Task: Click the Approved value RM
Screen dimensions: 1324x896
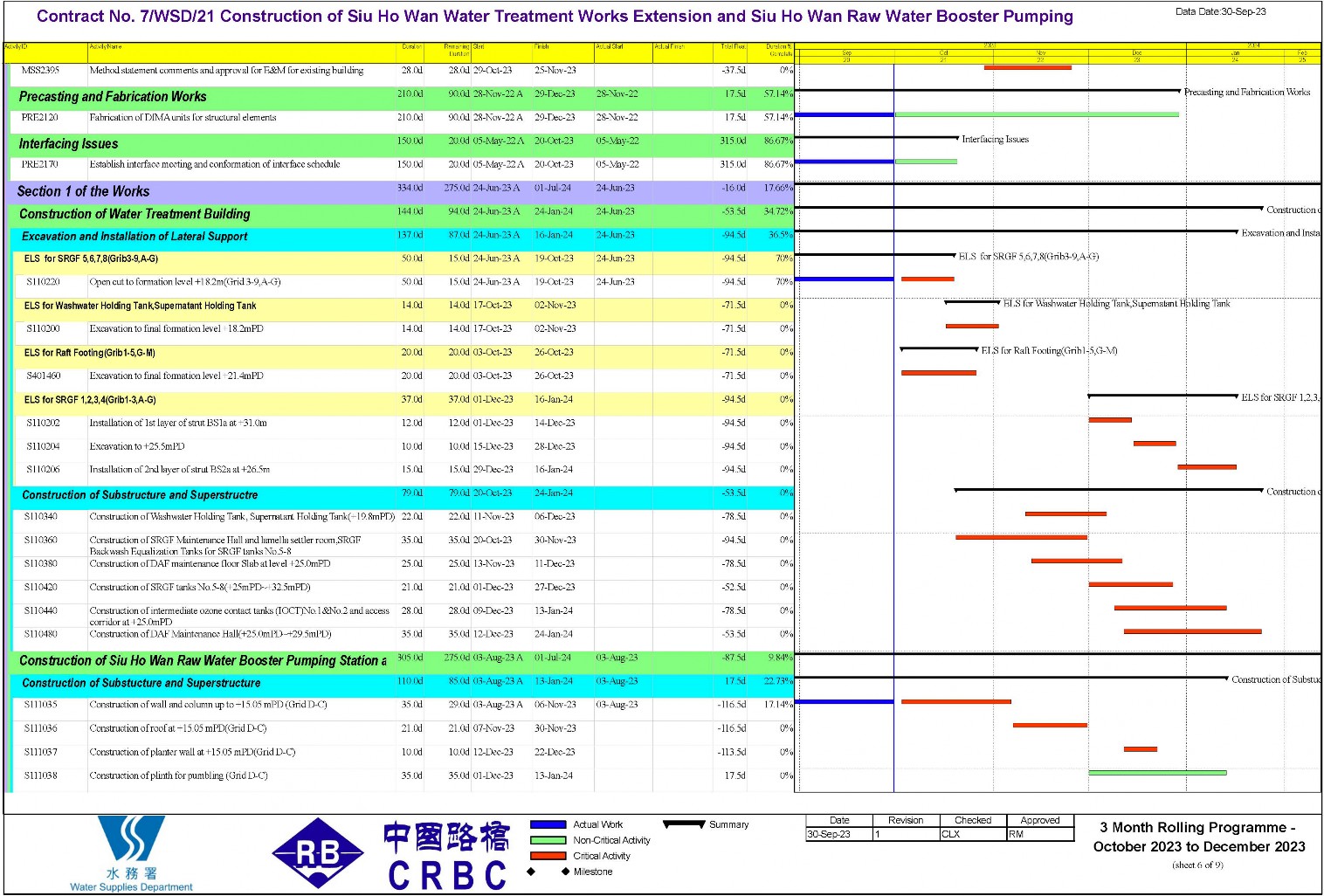Action: click(1016, 835)
